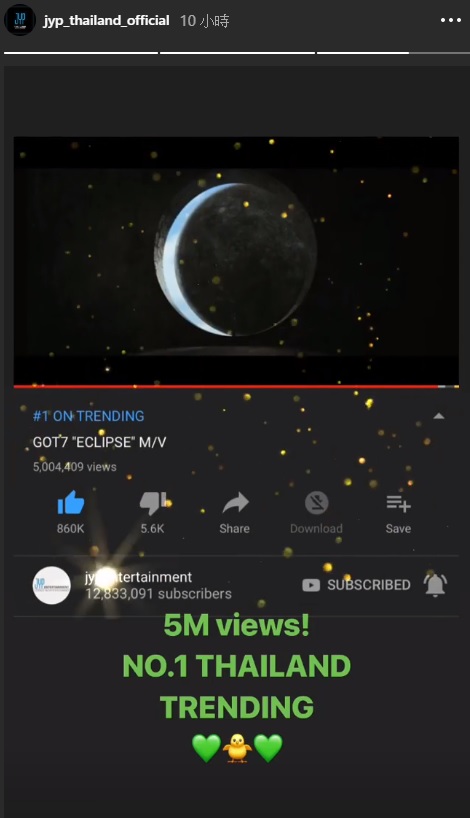Collapse the video description arrow
The width and height of the screenshot is (470, 818).
439,416
